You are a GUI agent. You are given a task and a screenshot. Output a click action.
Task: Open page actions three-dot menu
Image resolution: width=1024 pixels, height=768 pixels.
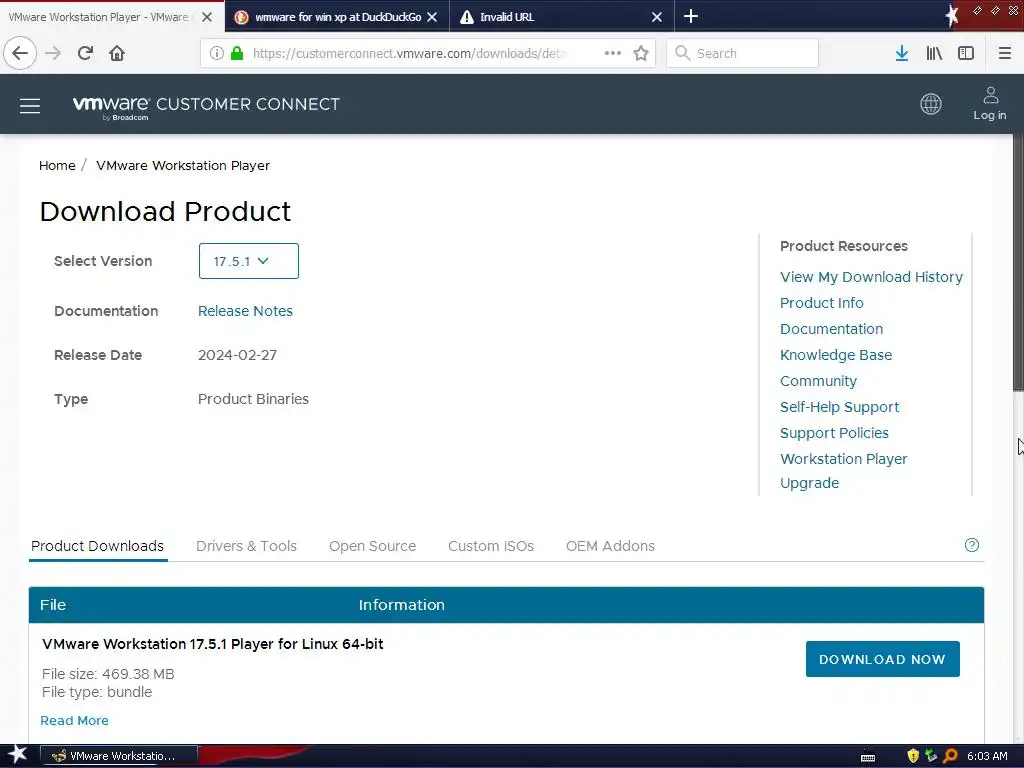(613, 53)
